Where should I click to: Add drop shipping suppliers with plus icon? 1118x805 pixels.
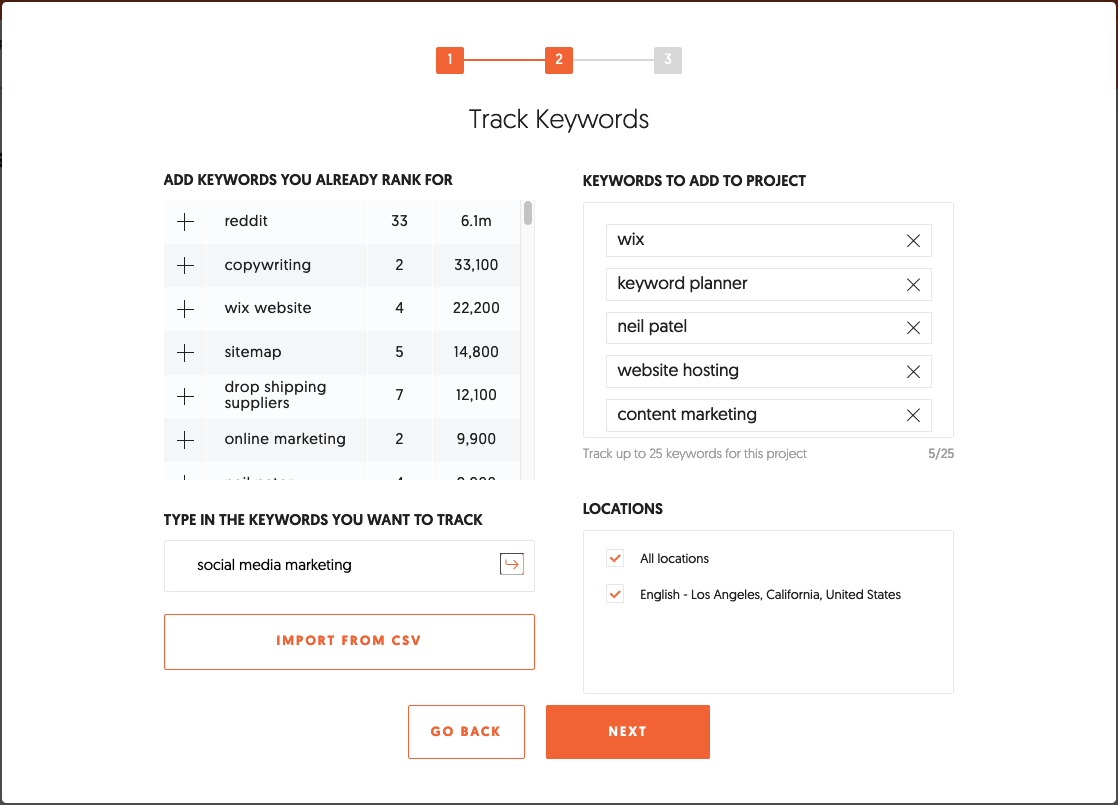(x=185, y=396)
